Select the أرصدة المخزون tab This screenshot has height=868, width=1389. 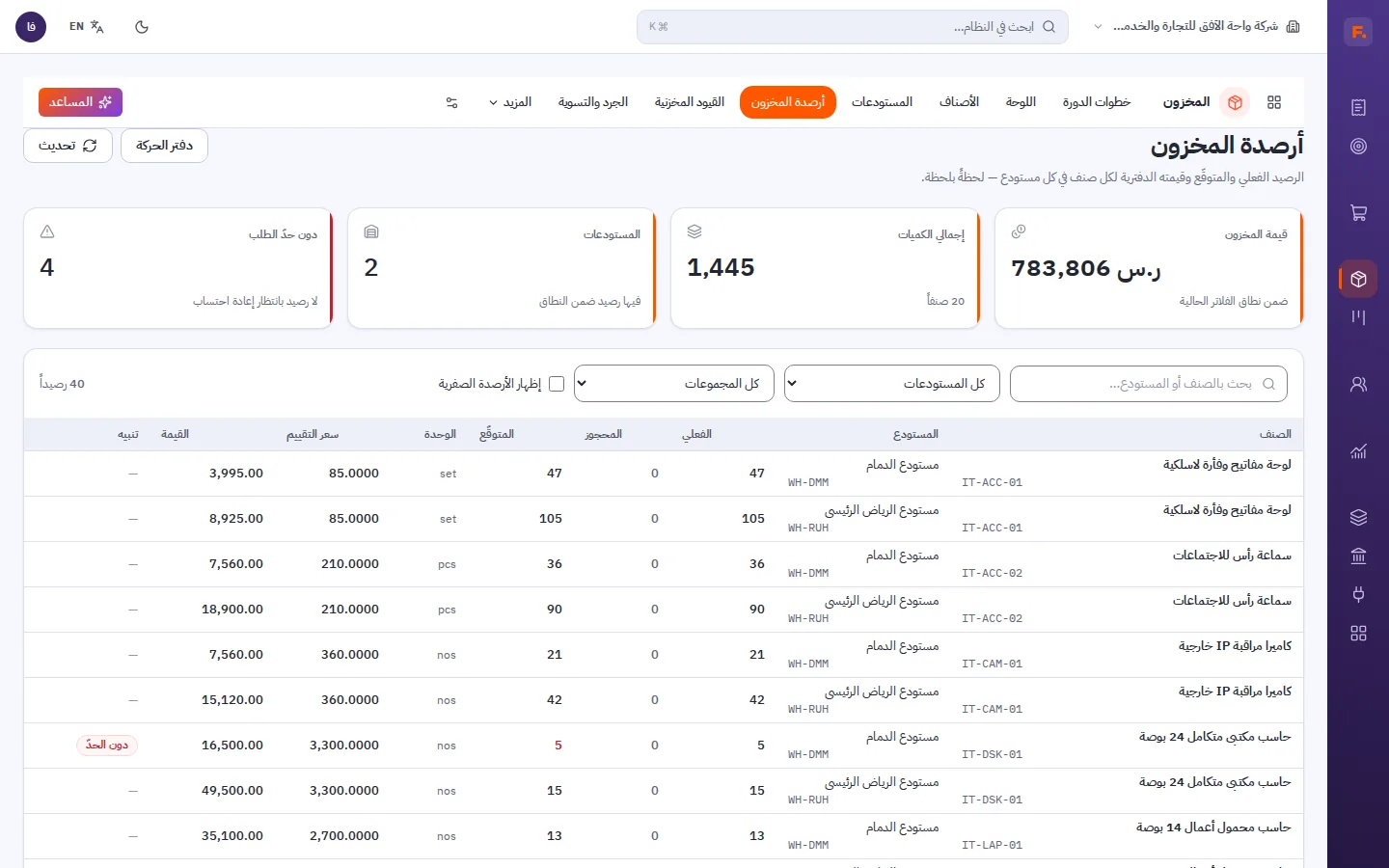point(788,102)
